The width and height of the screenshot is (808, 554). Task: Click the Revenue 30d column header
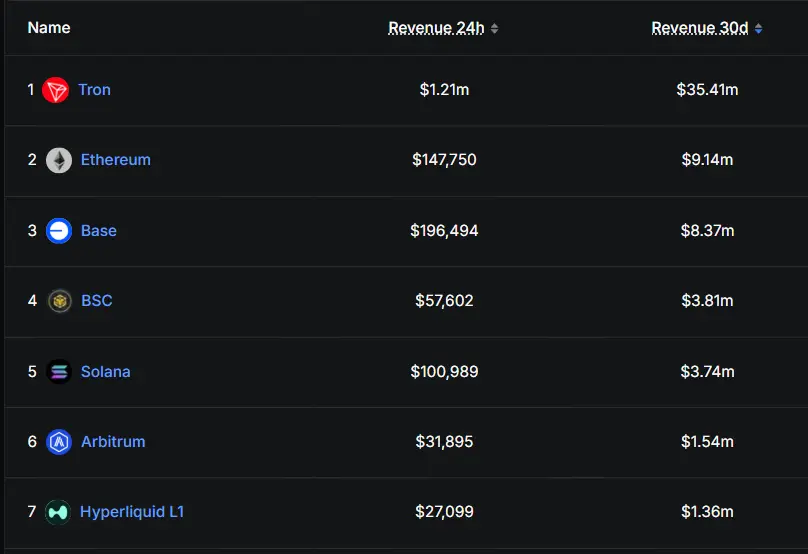click(699, 28)
